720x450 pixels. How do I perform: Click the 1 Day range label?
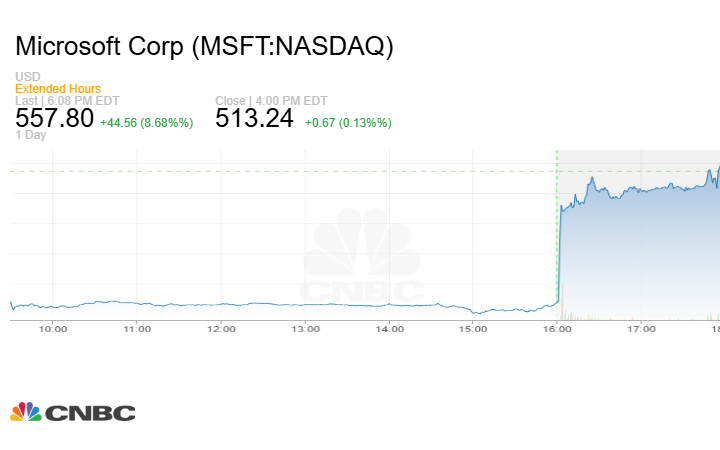(30, 135)
